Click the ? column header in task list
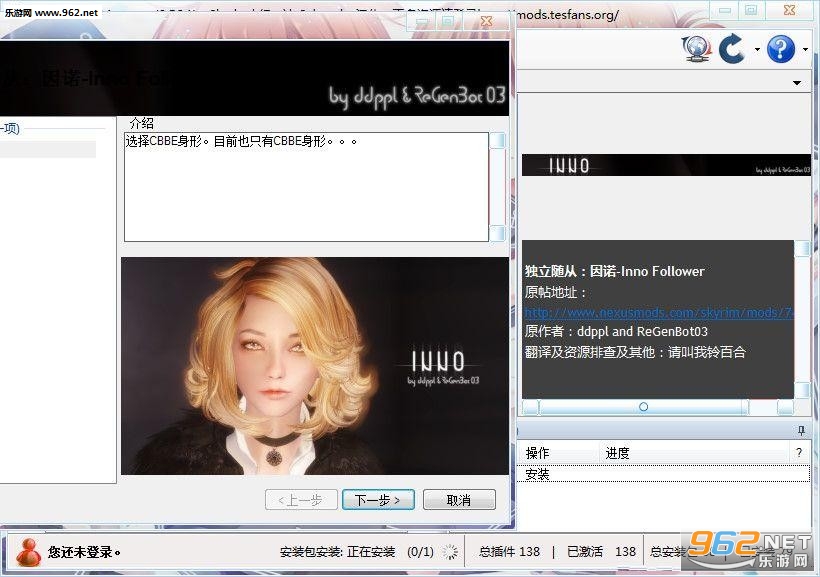 point(799,453)
